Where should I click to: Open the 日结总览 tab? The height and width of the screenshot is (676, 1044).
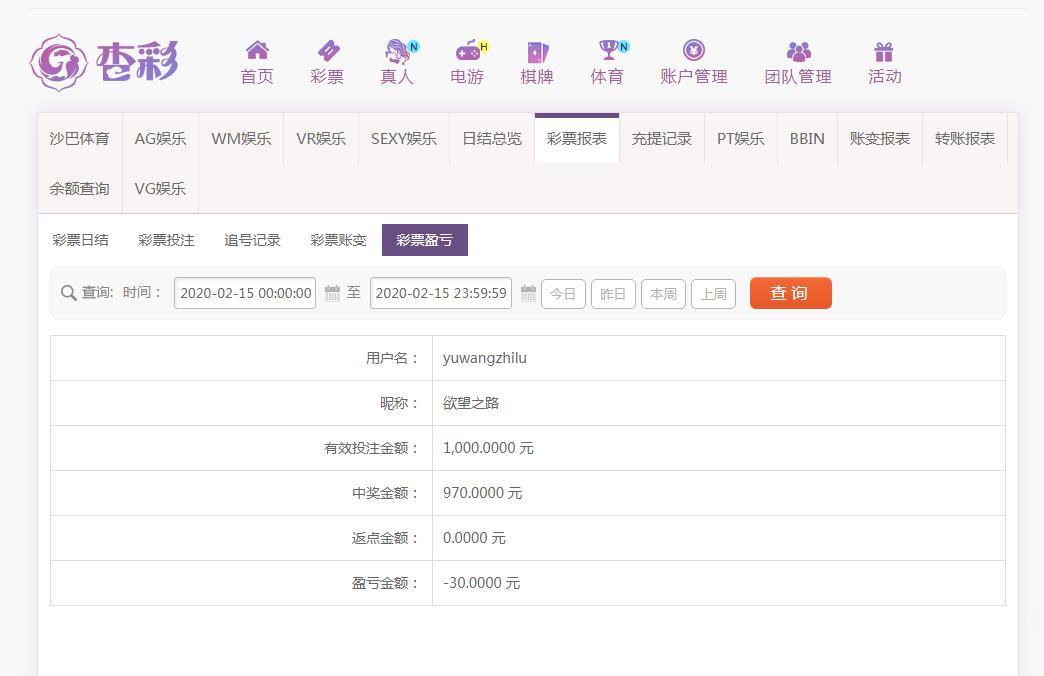[x=491, y=139]
